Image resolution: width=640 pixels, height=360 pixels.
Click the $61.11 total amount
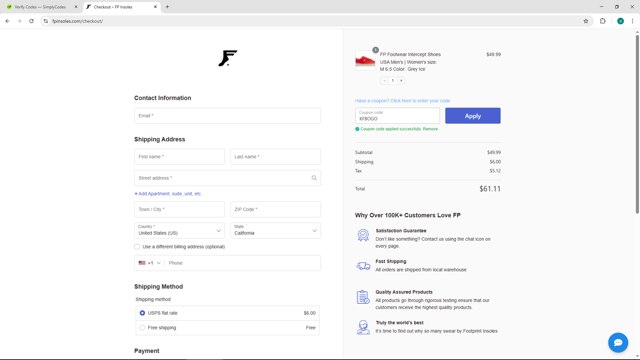tap(490, 189)
